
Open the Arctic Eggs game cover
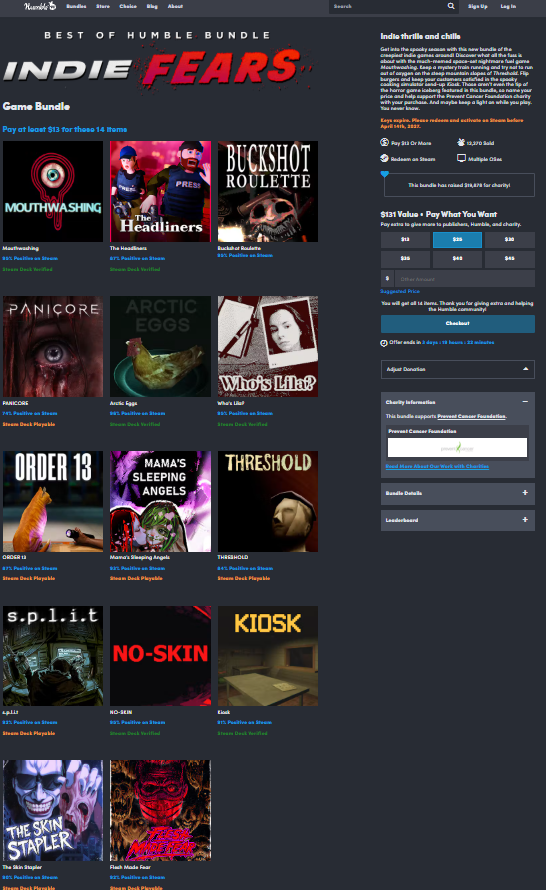click(160, 347)
